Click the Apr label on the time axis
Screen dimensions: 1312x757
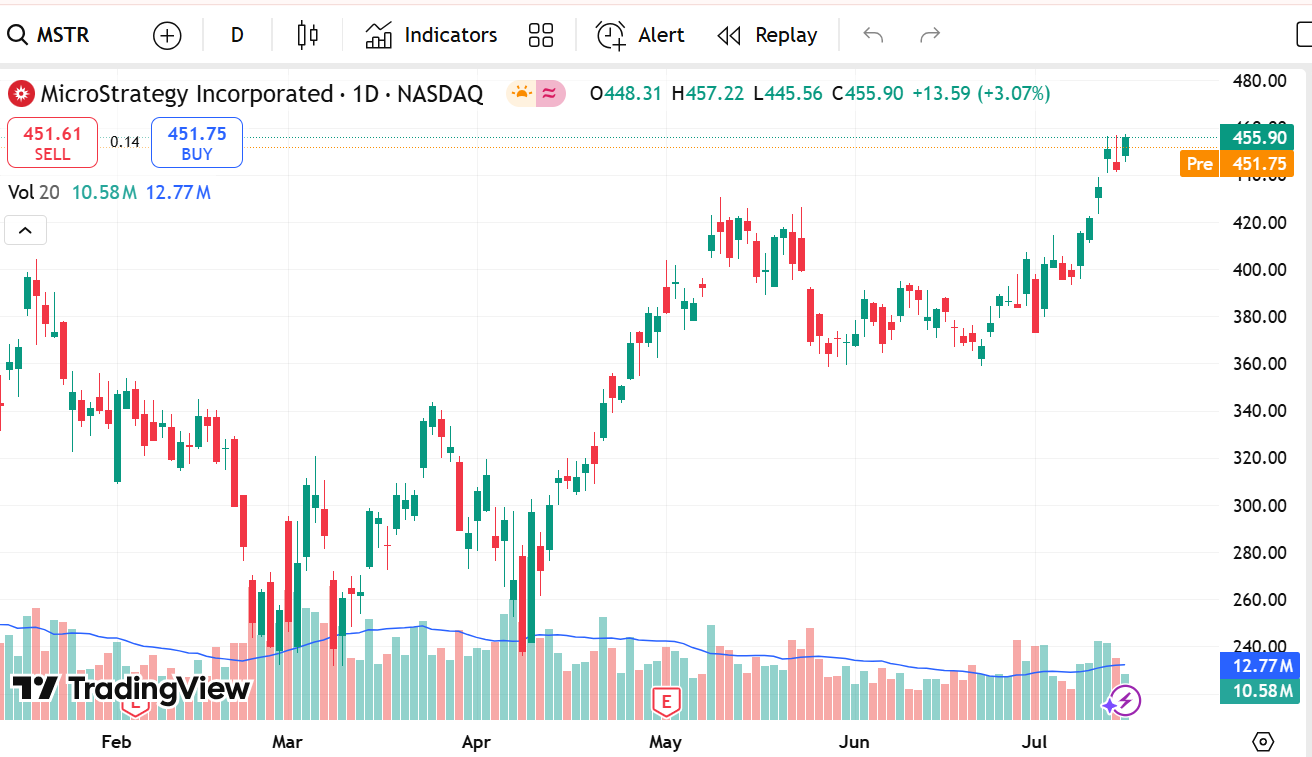[477, 742]
